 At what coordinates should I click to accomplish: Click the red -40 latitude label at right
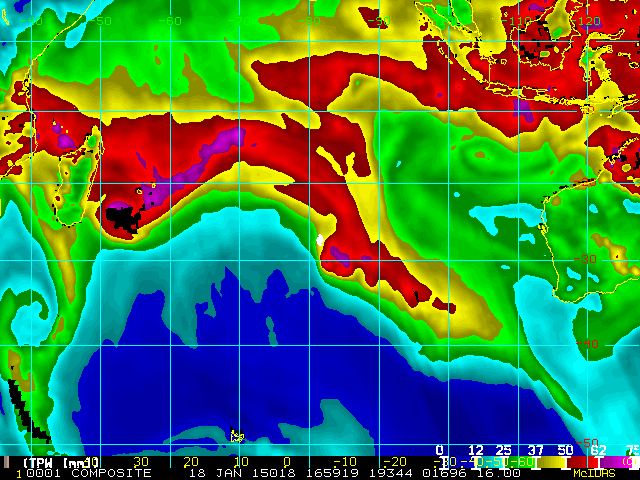point(587,344)
